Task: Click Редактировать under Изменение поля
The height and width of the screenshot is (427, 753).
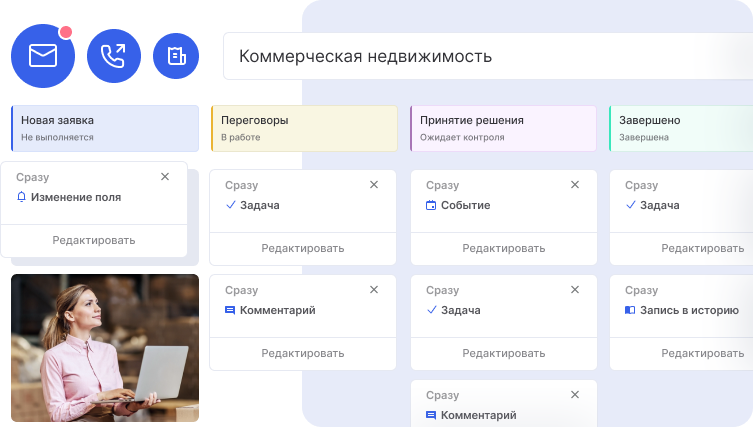Action: (94, 240)
